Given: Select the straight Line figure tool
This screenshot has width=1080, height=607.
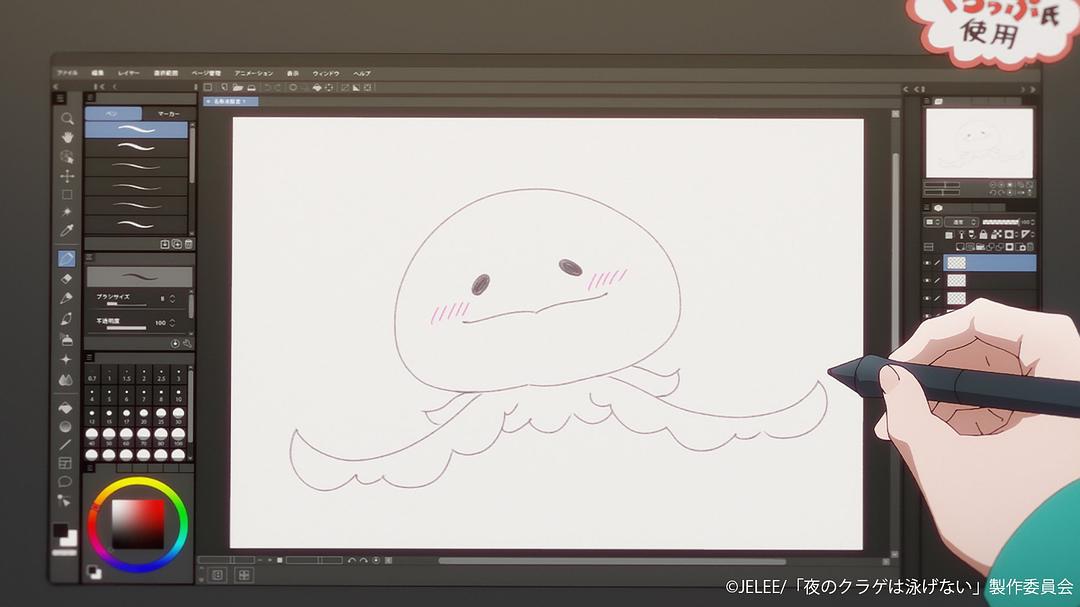Looking at the screenshot, I should pos(65,445).
